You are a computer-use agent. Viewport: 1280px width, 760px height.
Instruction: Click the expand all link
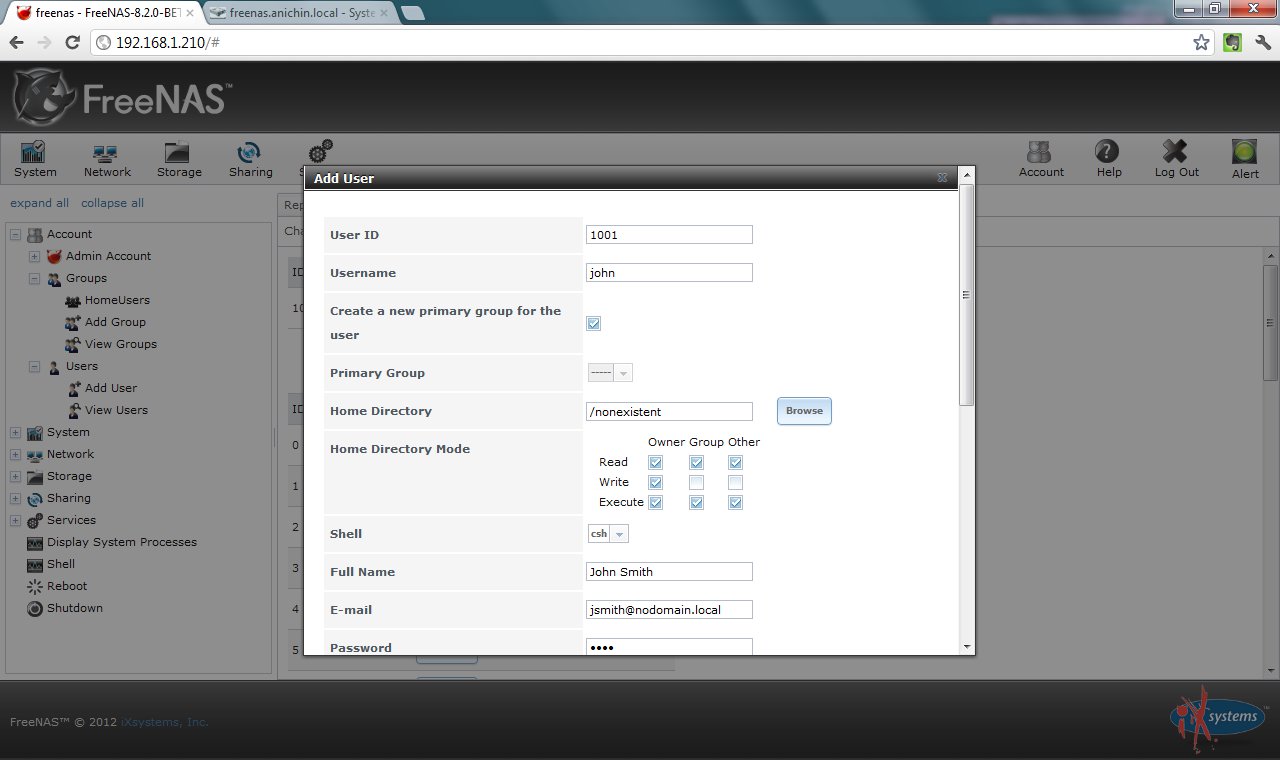point(39,203)
